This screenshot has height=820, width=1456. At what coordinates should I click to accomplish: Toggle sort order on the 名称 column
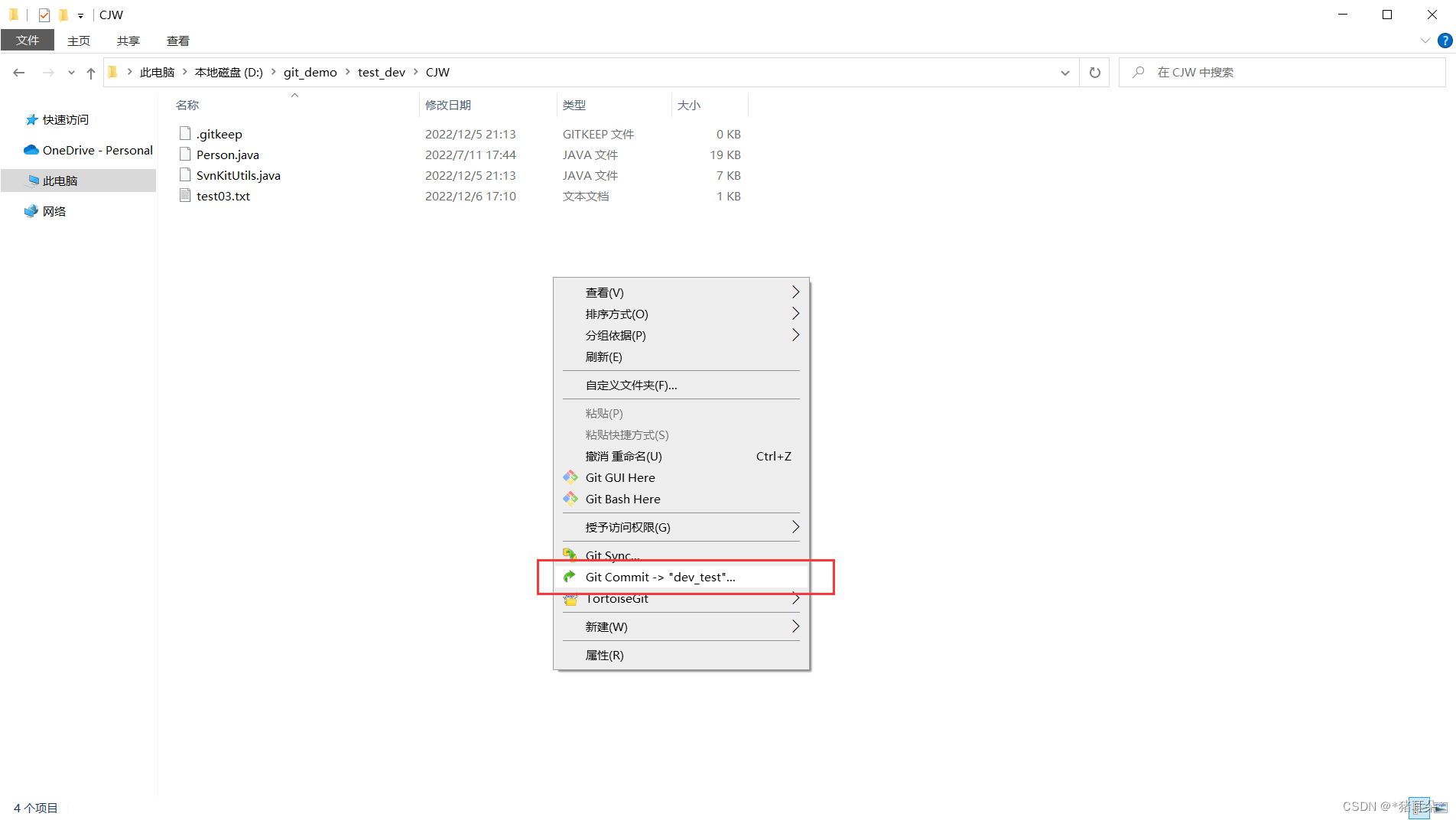[x=187, y=105]
